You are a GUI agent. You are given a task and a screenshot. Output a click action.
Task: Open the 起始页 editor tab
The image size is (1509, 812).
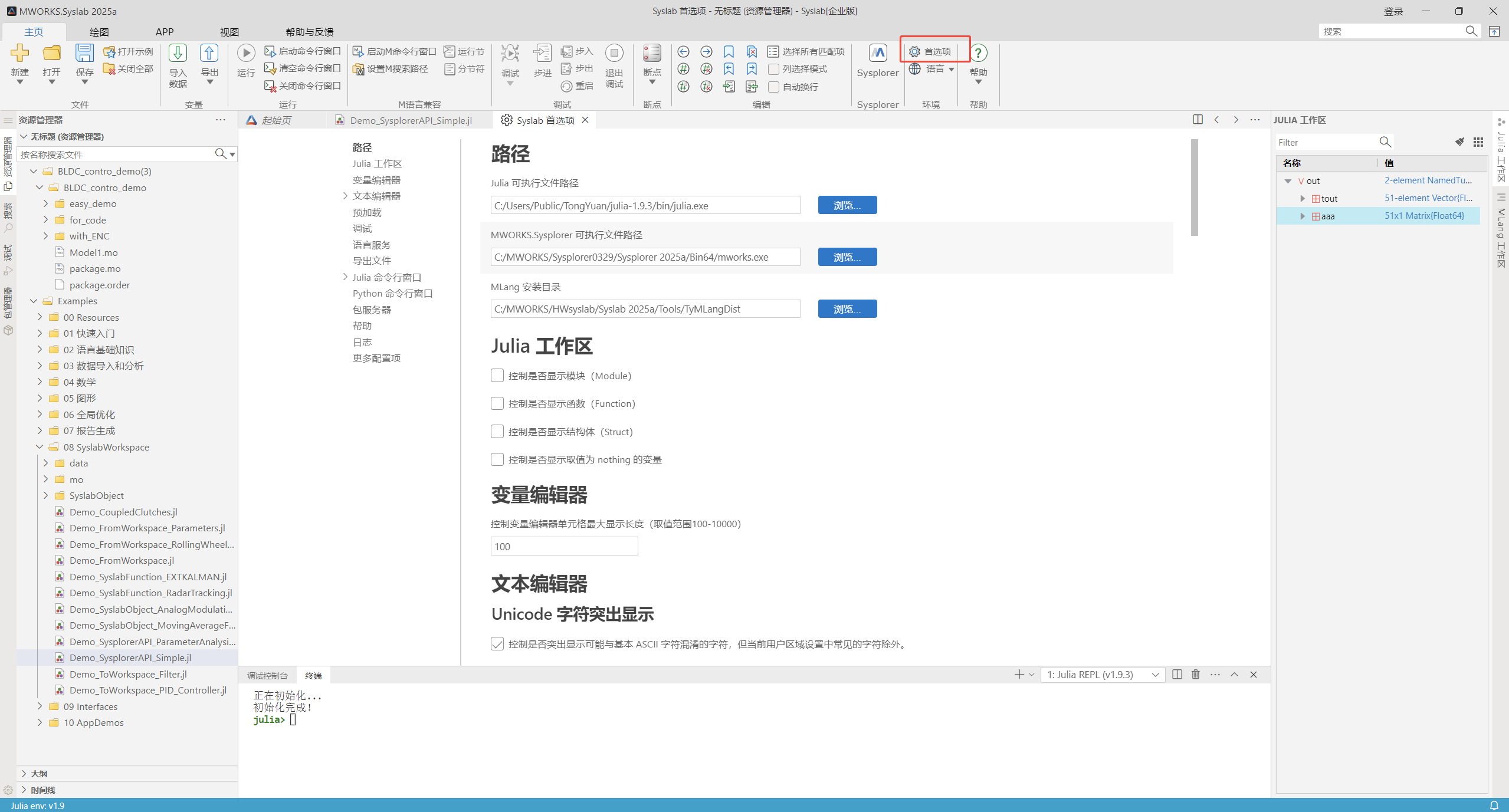(277, 120)
